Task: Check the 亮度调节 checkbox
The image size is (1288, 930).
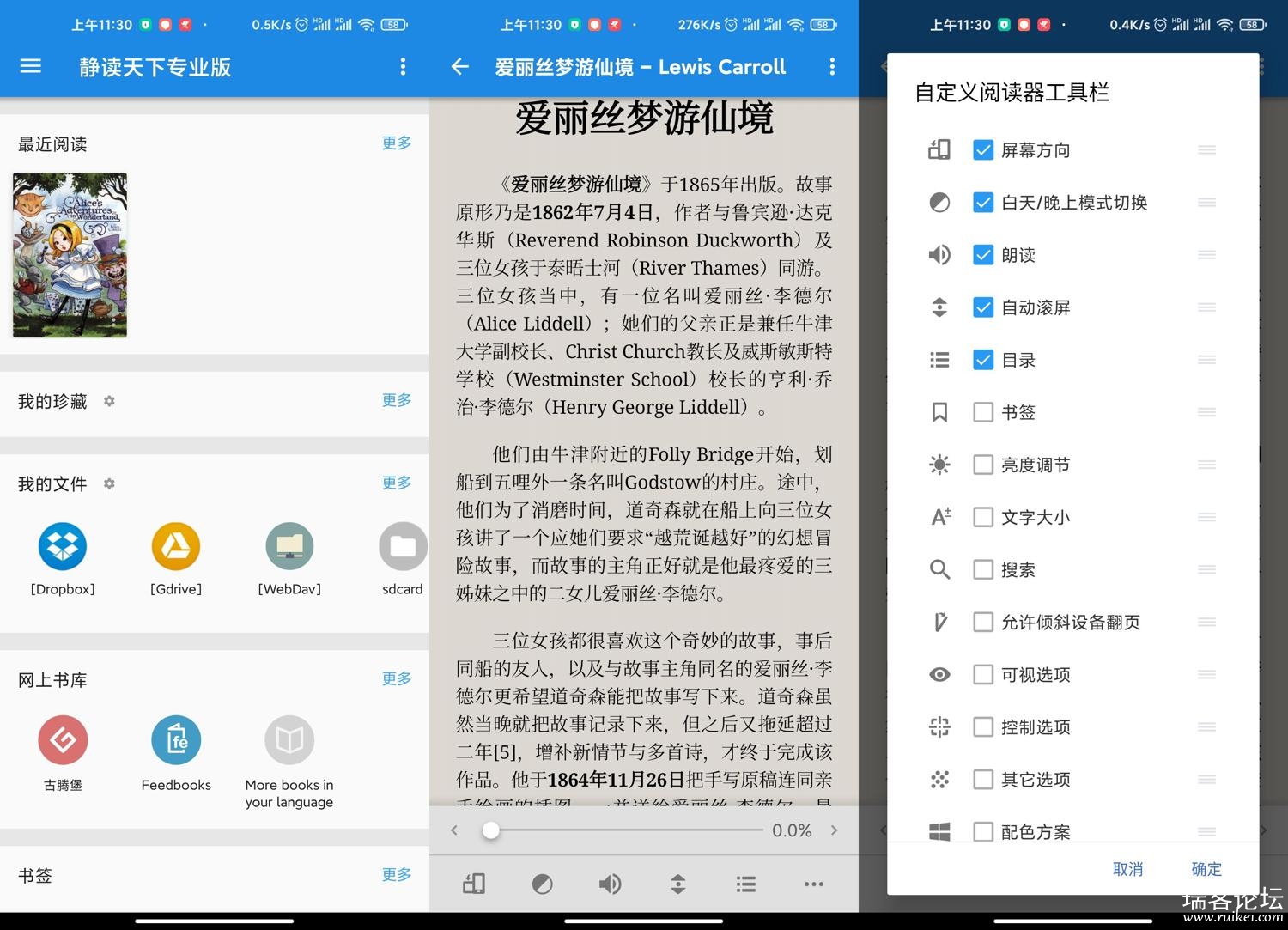Action: point(983,465)
